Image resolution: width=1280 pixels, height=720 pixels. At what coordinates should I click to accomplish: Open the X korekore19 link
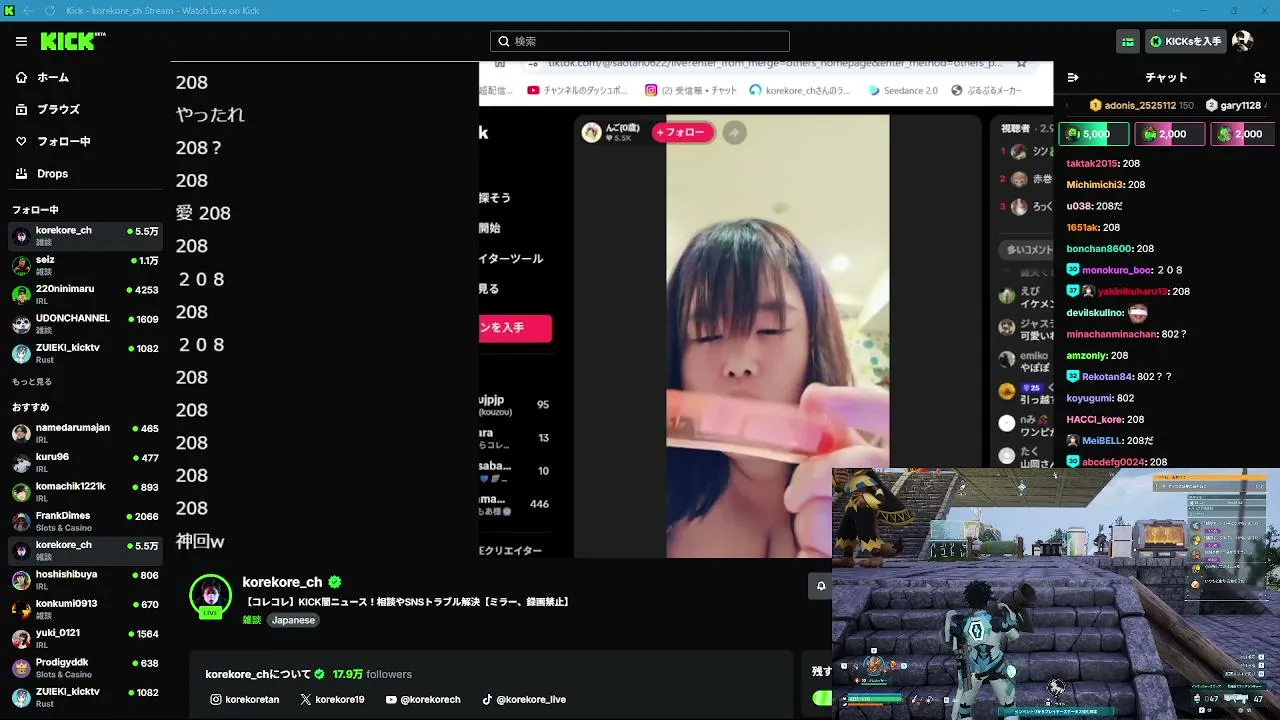tap(332, 699)
